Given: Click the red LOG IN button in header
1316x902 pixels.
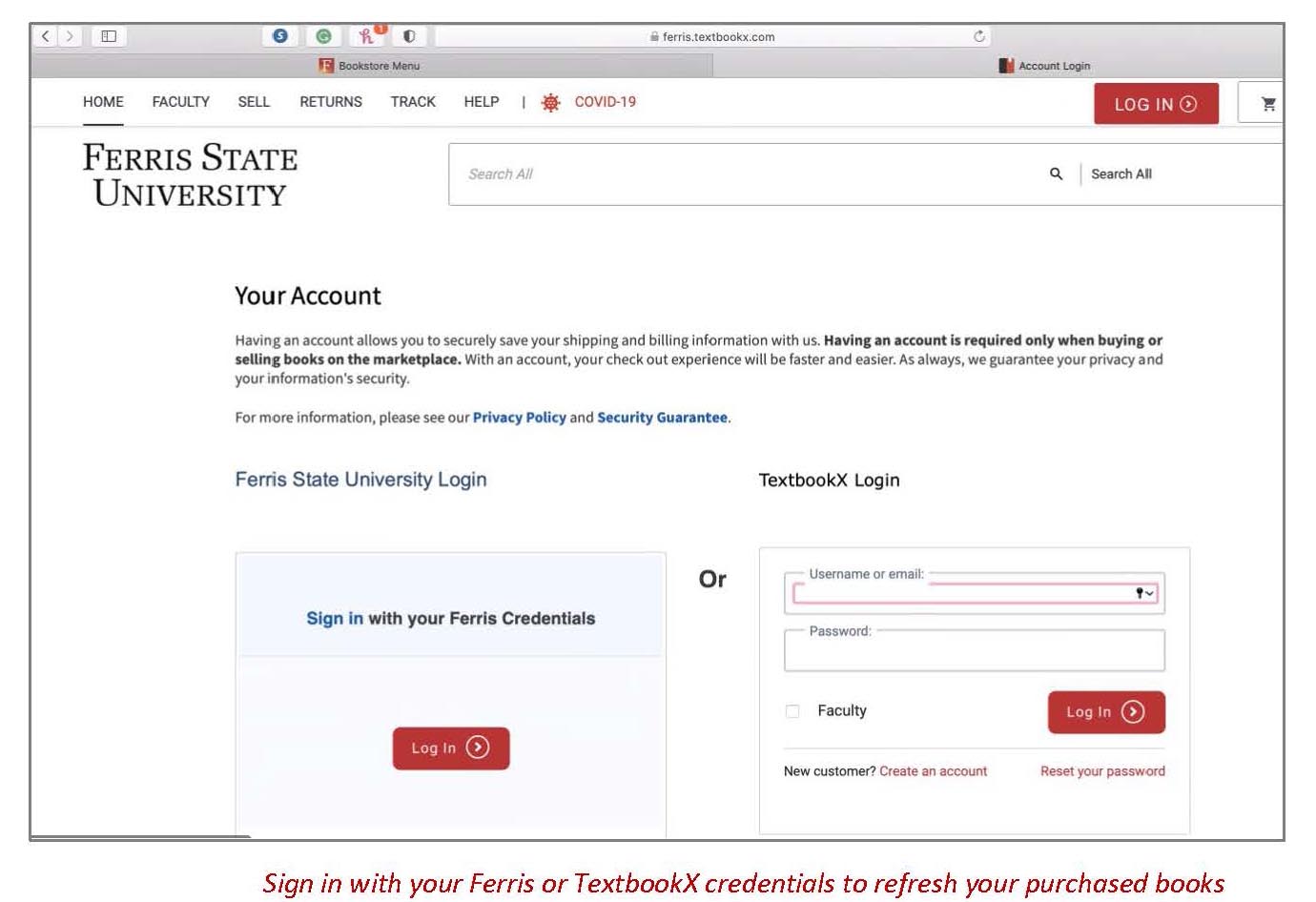Looking at the screenshot, I should pos(1156,104).
